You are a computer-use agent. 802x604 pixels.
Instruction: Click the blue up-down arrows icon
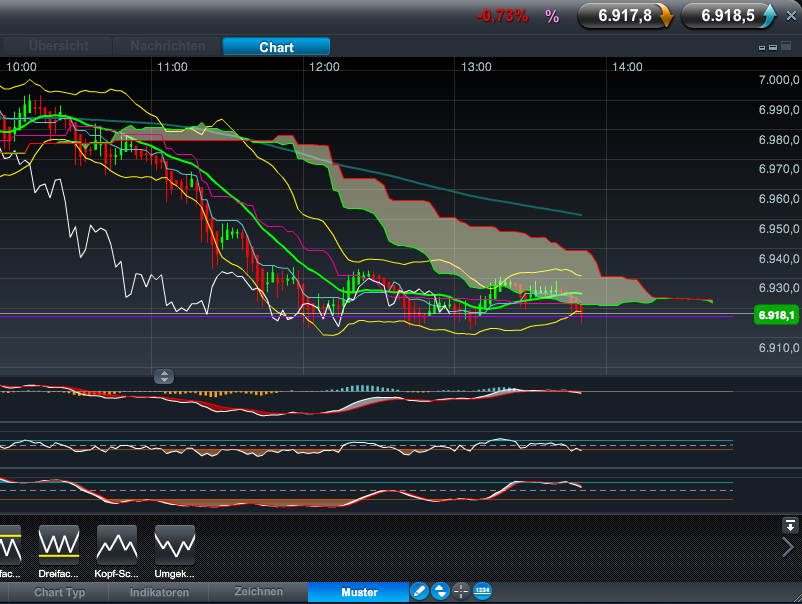click(440, 591)
